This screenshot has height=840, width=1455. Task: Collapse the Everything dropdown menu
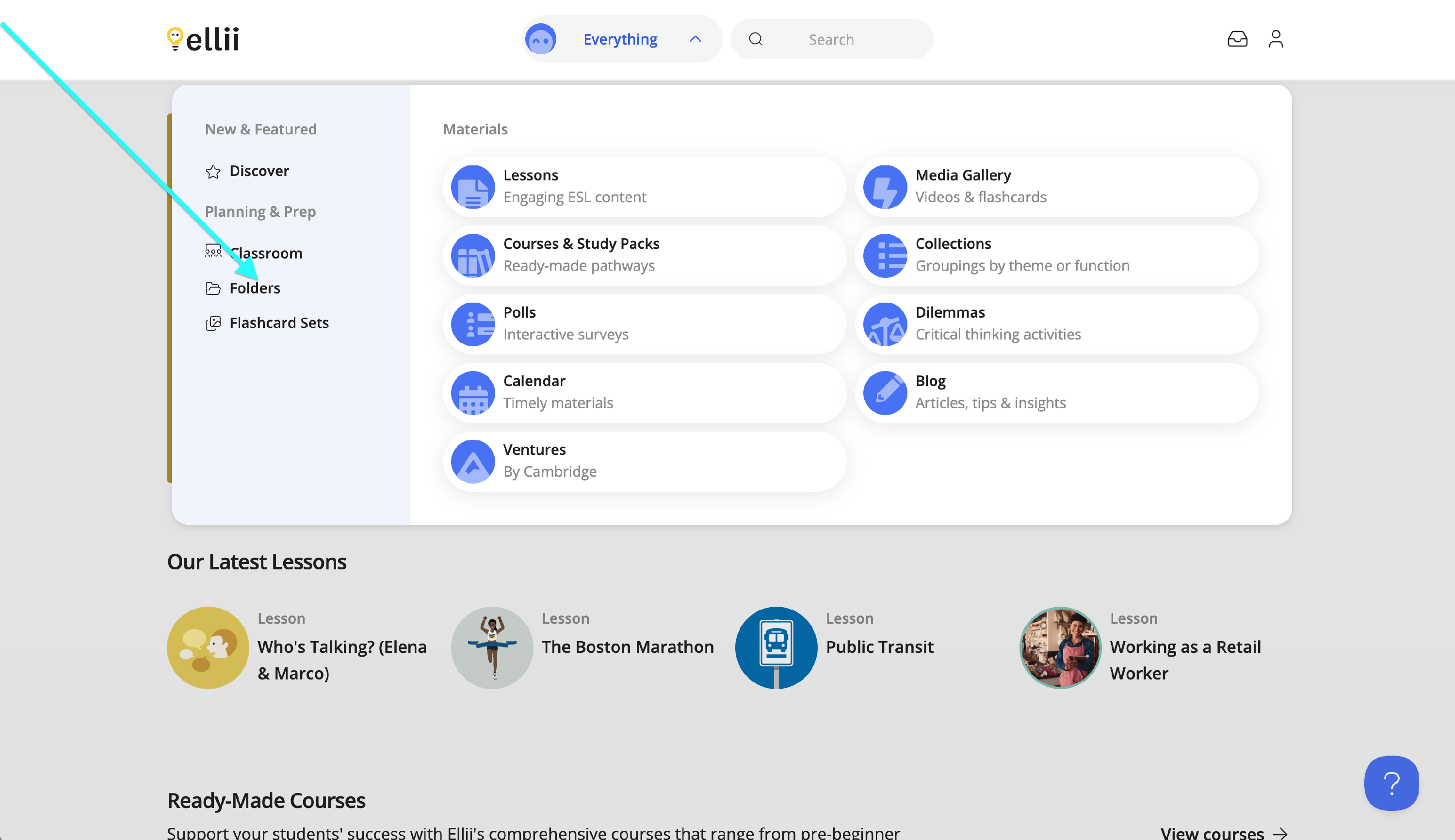620,39
